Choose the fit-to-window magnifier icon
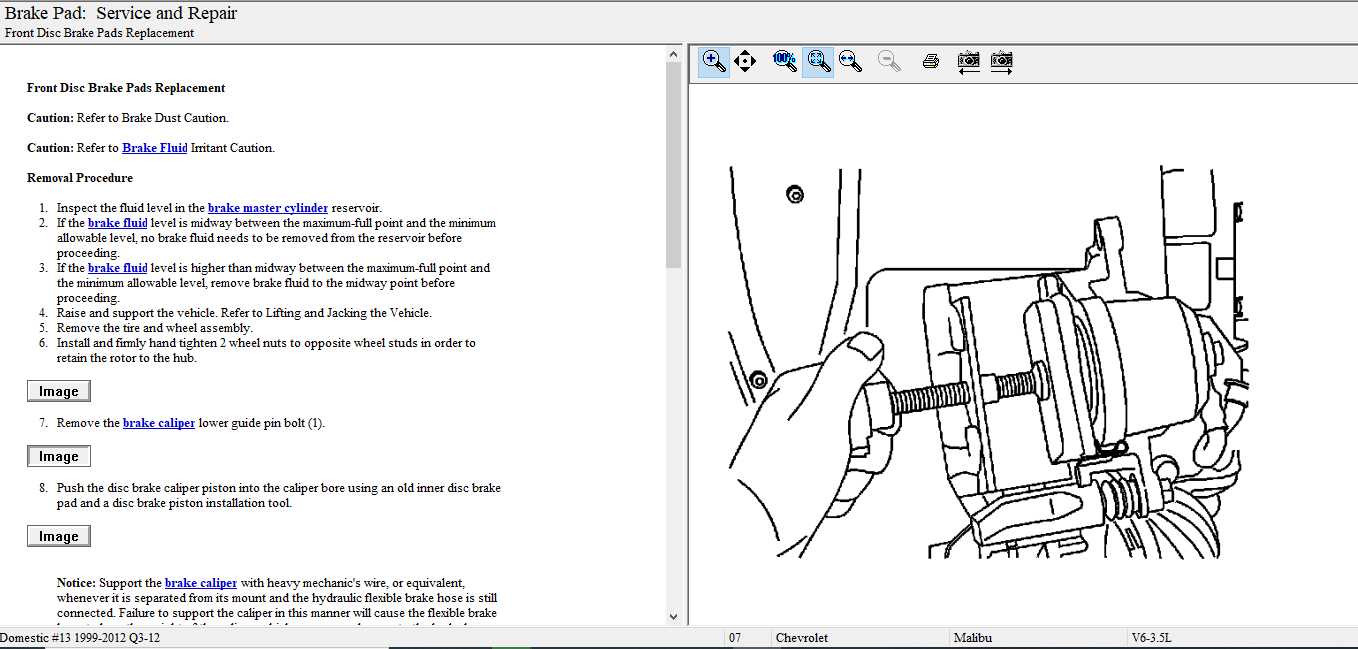1358x649 pixels. (x=818, y=61)
